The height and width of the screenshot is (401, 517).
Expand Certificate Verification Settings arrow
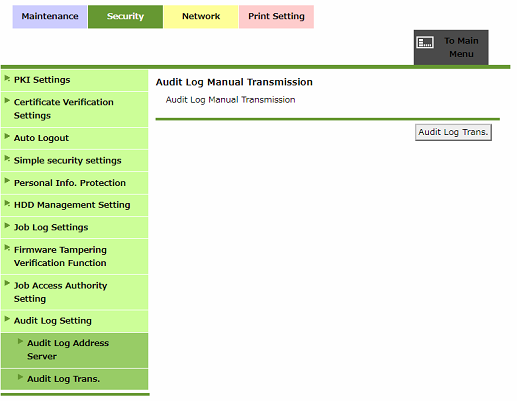(7, 100)
